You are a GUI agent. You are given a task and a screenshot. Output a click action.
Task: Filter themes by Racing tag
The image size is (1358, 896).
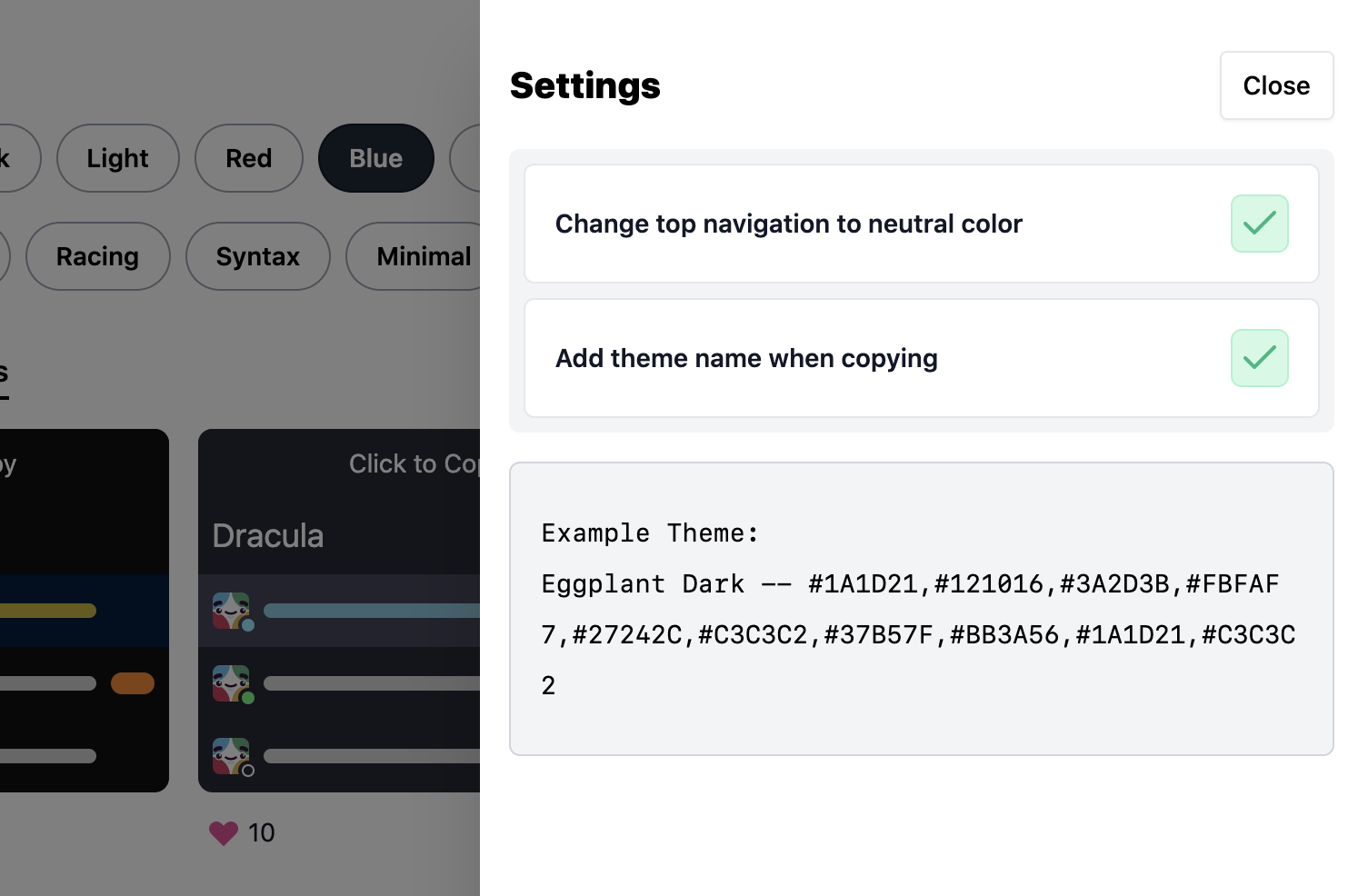point(97,256)
